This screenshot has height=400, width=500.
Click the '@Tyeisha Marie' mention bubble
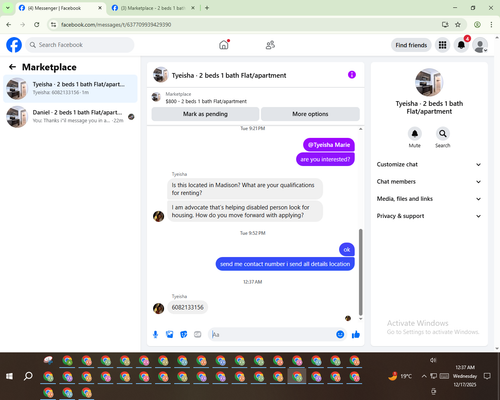point(329,145)
